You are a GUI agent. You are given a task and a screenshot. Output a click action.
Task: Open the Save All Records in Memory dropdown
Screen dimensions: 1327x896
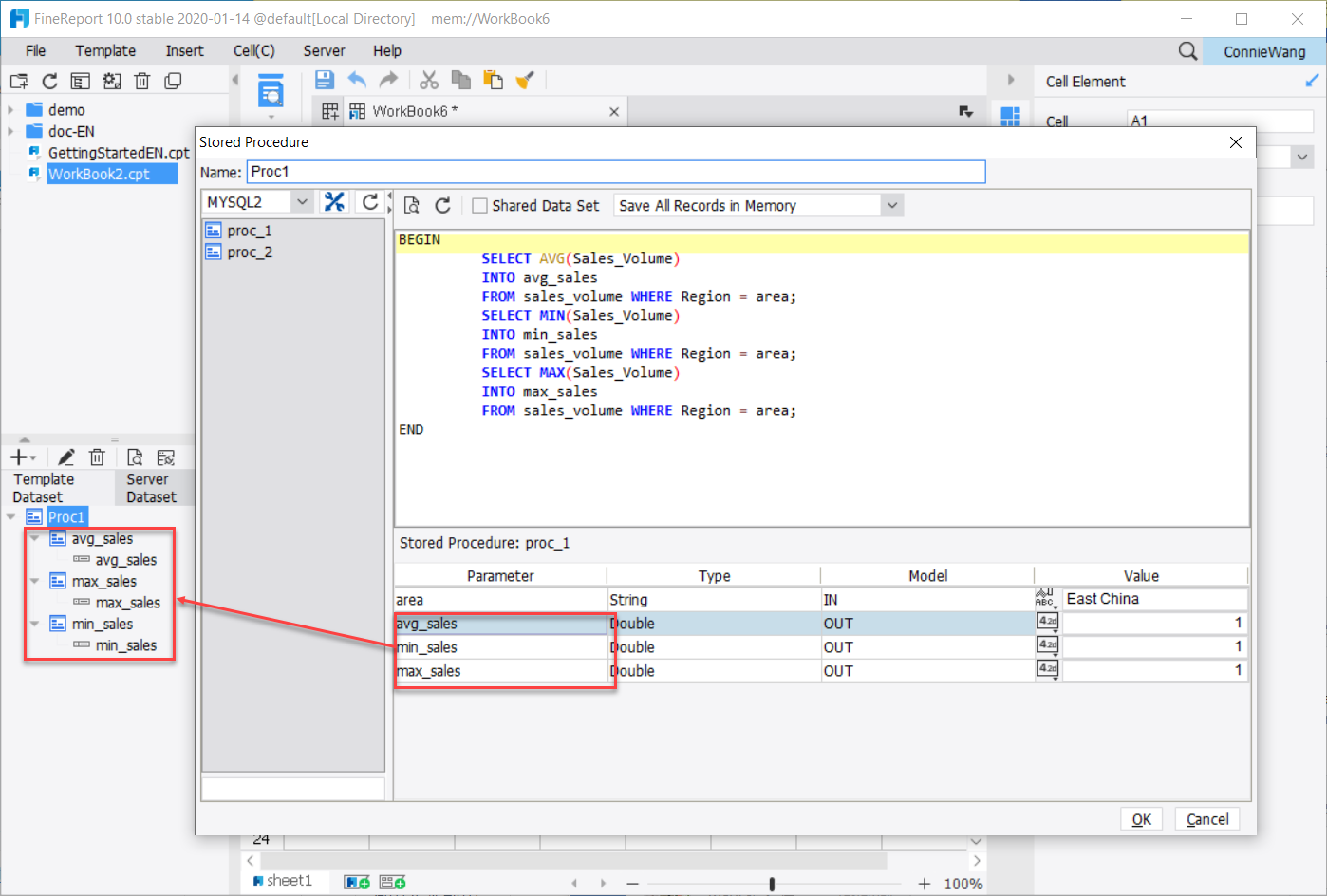(x=890, y=204)
